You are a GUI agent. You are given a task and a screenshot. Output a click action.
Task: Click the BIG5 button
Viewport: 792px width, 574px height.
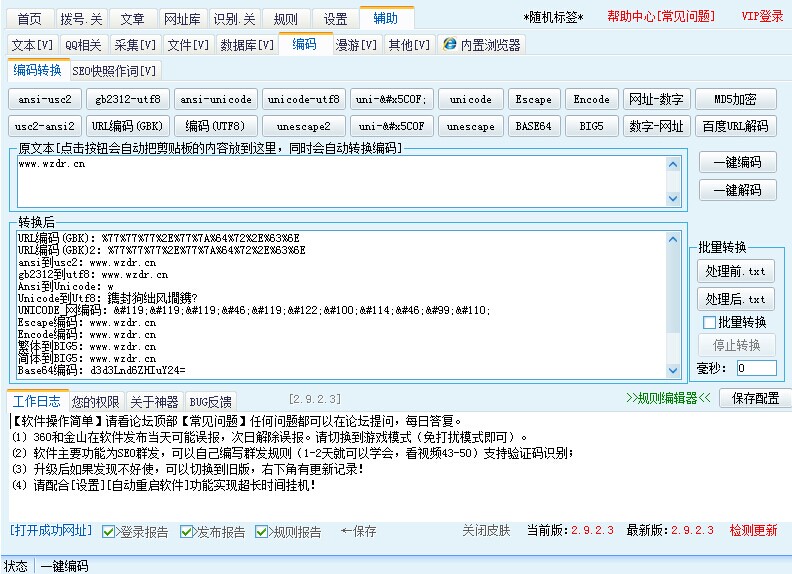[x=591, y=126]
